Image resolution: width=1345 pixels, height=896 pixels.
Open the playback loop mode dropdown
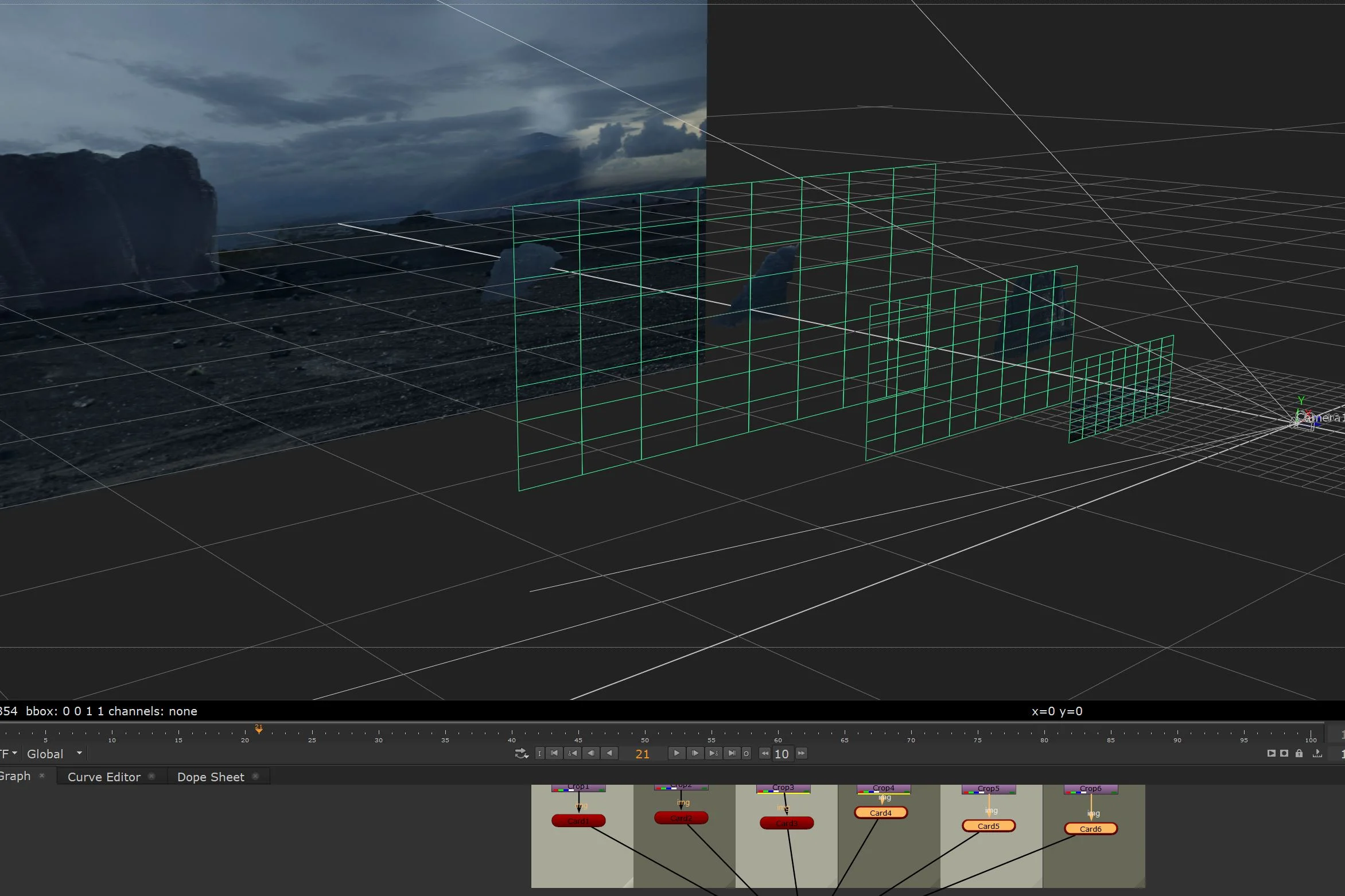pyautogui.click(x=521, y=753)
